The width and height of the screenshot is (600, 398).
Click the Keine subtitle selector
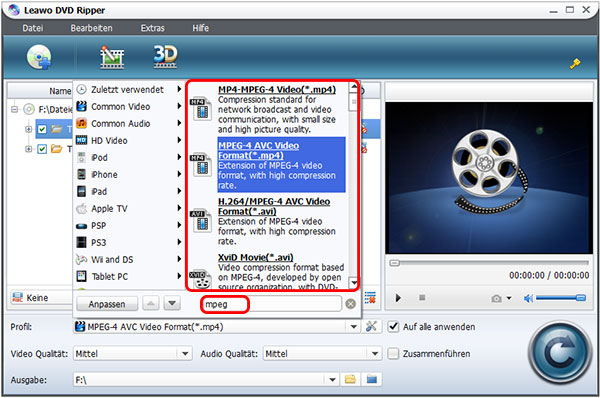coord(41,298)
